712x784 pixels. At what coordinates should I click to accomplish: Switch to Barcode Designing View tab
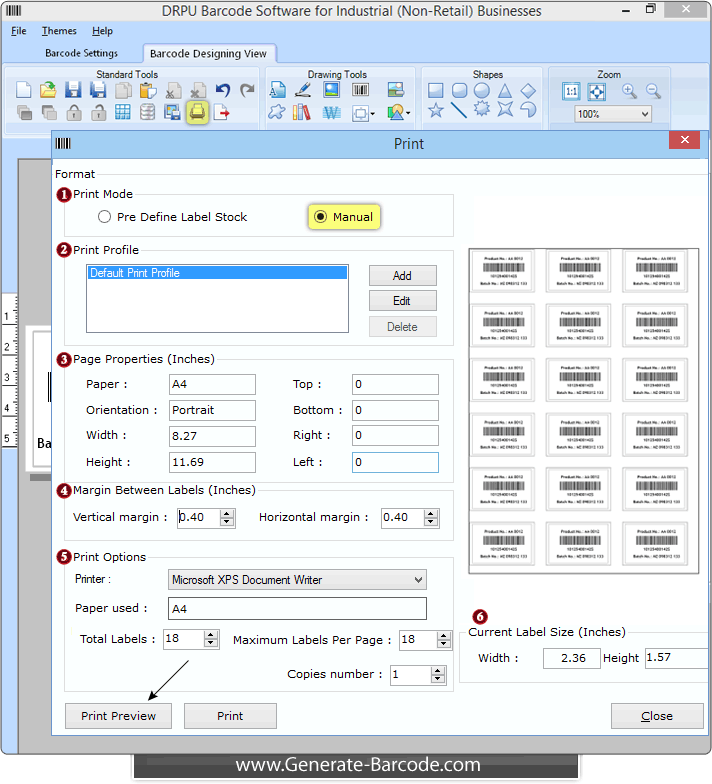coord(208,54)
